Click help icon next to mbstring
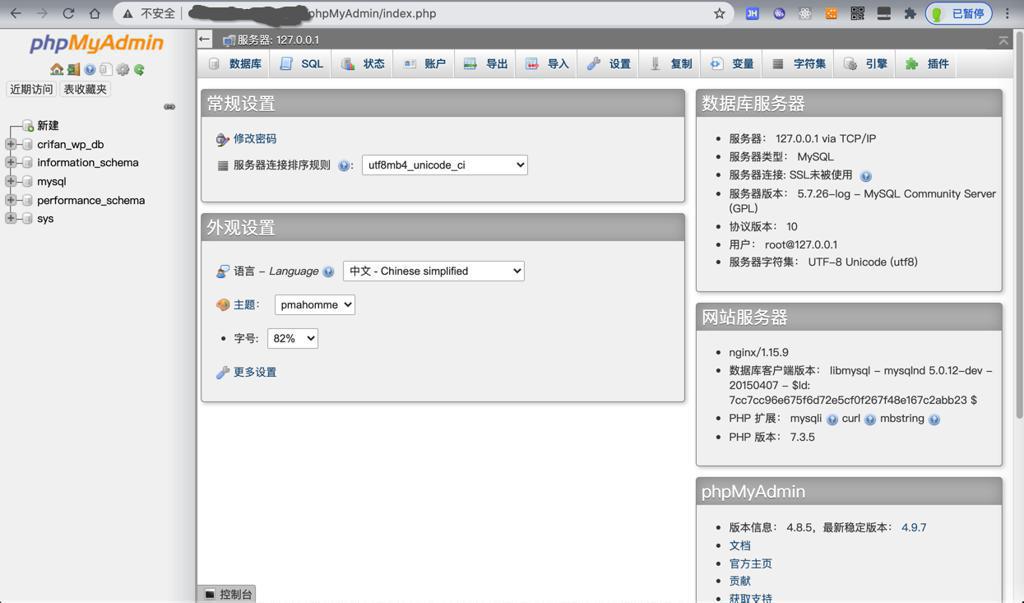1024x603 pixels. point(934,419)
